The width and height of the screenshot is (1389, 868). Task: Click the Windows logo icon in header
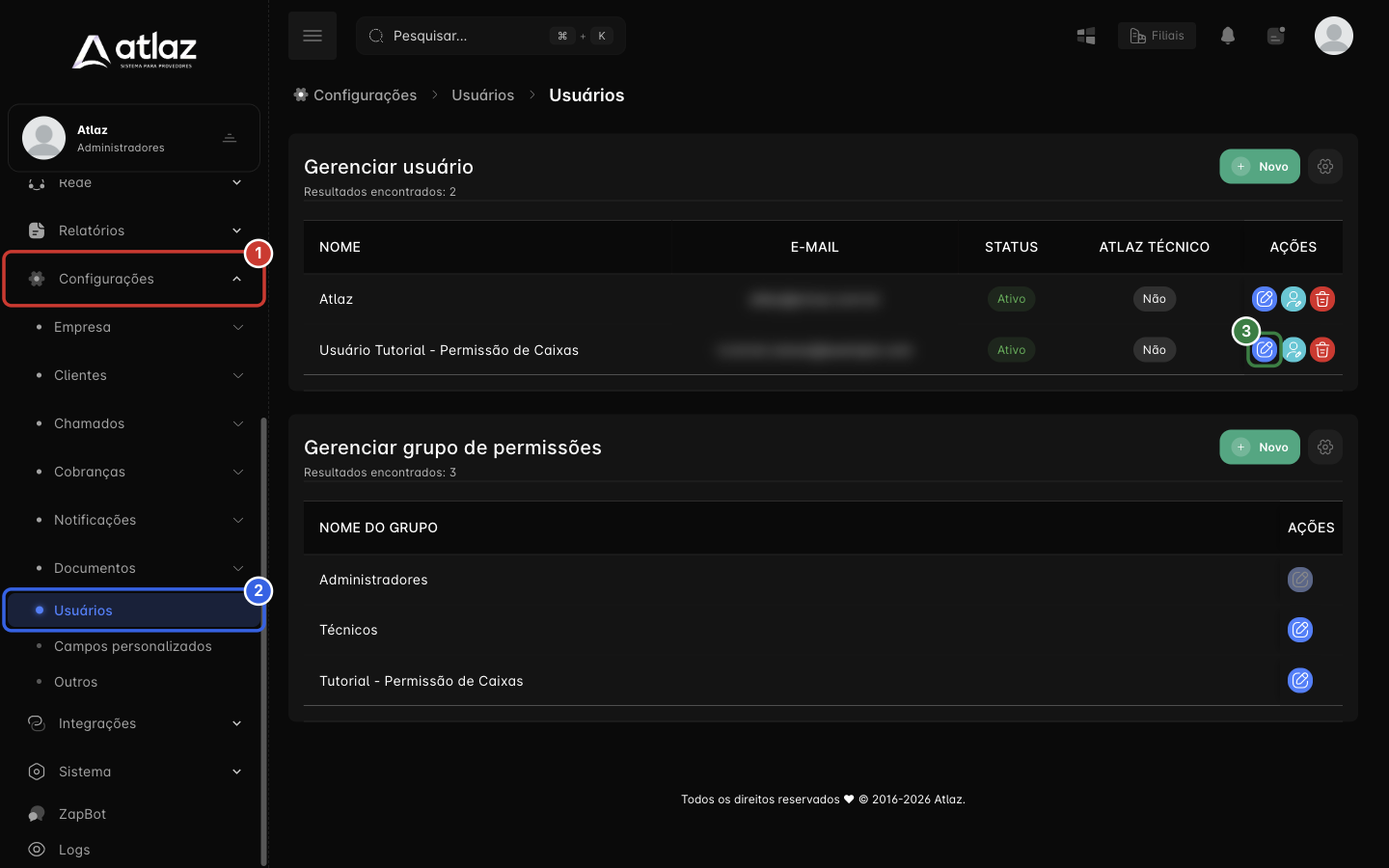point(1086,36)
